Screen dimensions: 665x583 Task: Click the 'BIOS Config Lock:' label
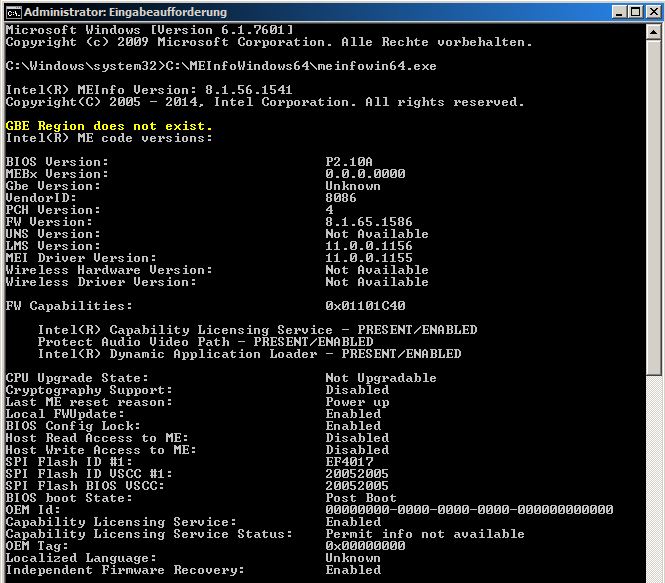click(73, 426)
